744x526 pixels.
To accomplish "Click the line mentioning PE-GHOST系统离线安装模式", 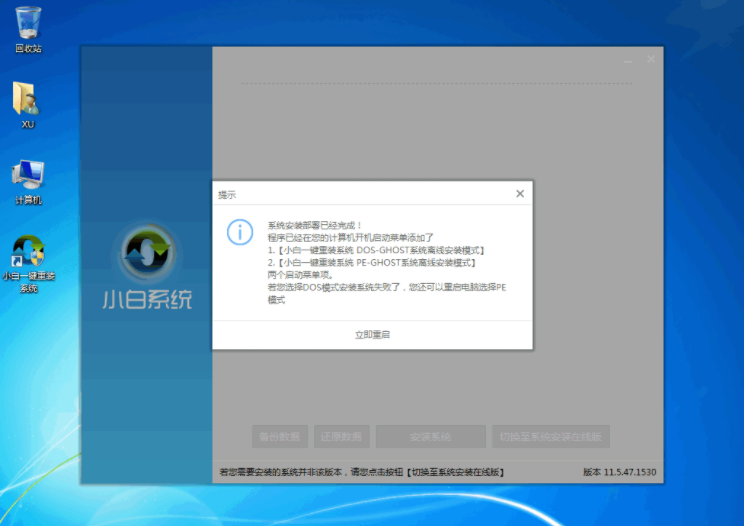I will 372,262.
